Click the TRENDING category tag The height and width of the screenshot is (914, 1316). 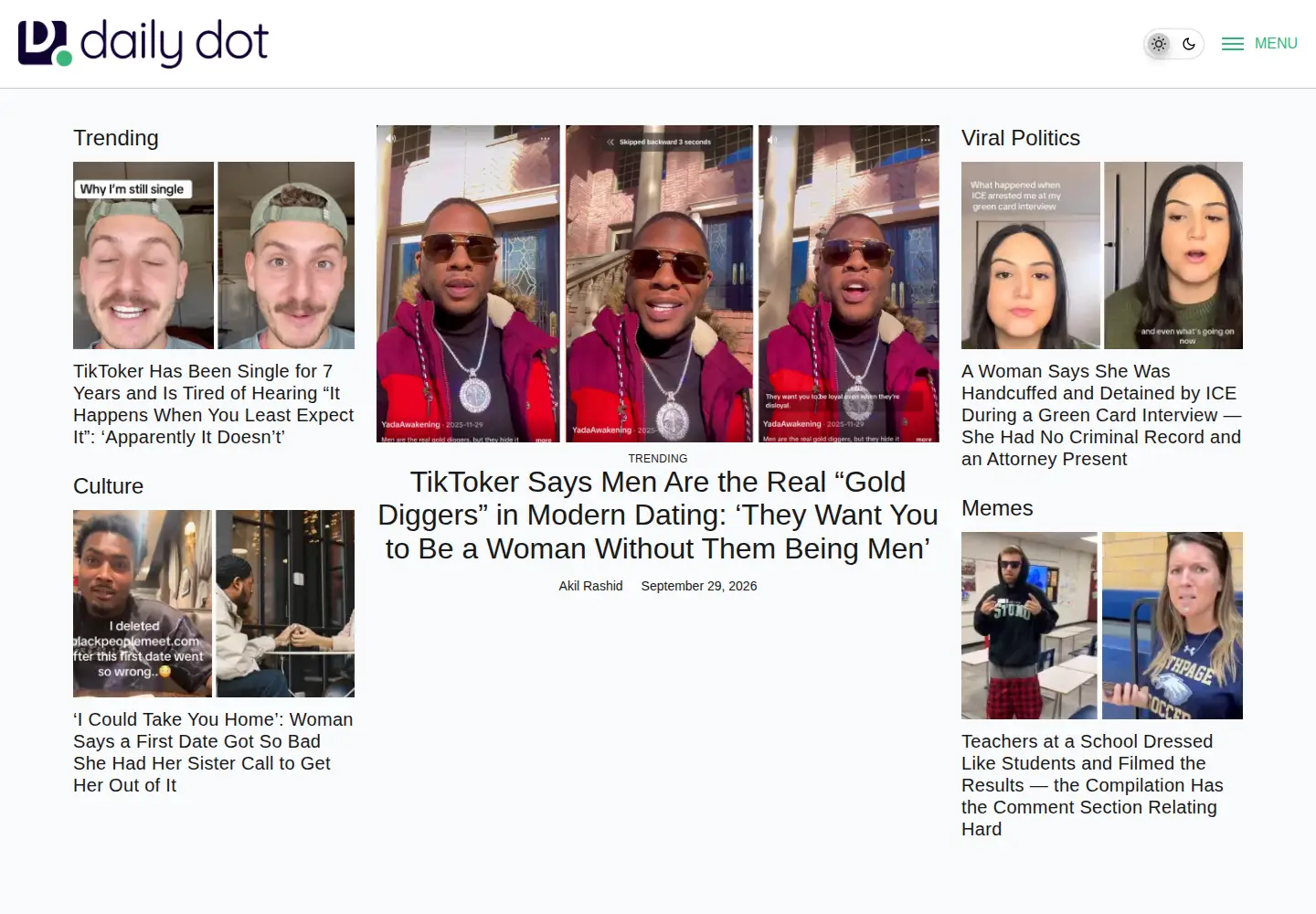658,459
